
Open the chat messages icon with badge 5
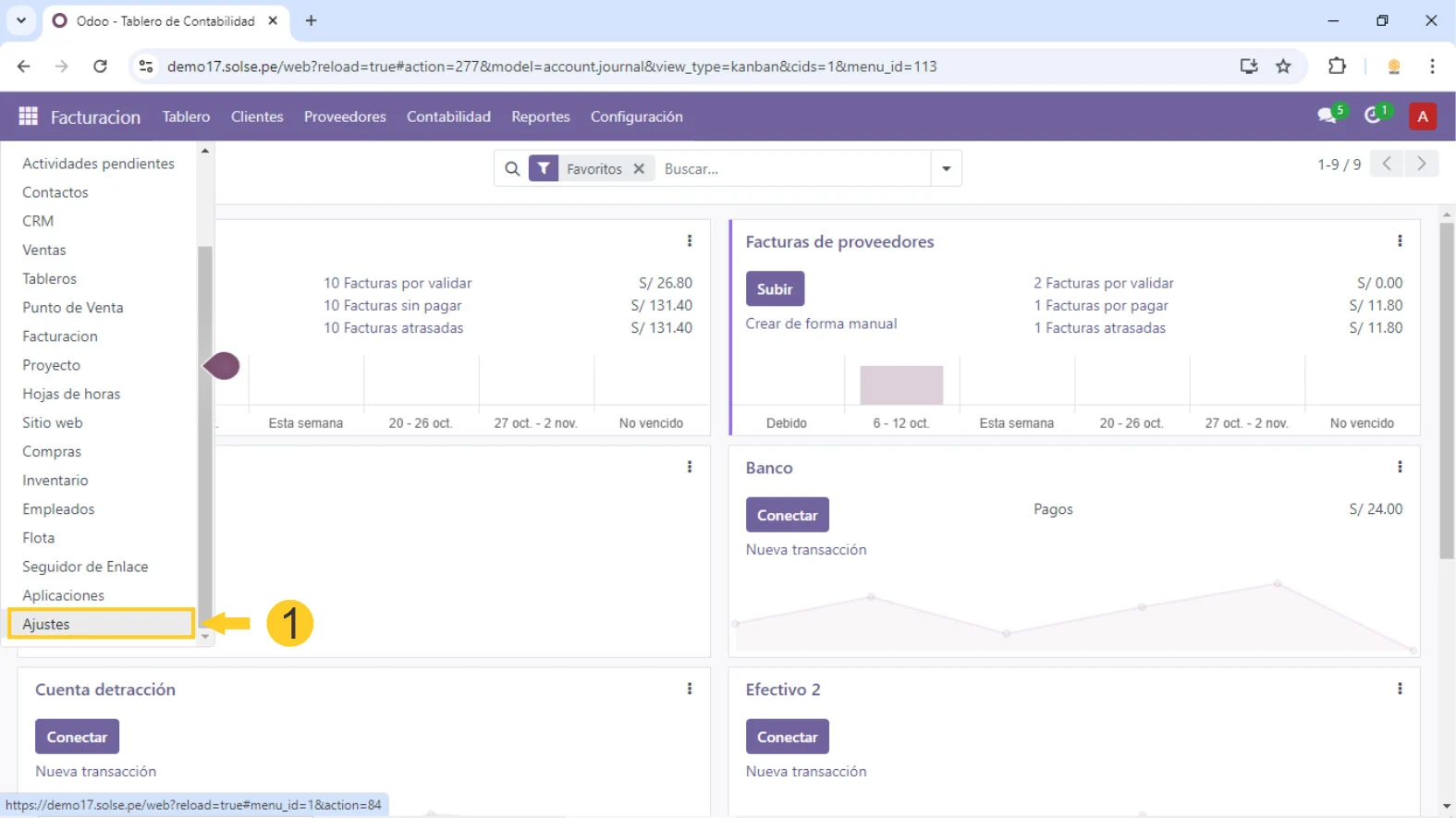pyautogui.click(x=1328, y=116)
